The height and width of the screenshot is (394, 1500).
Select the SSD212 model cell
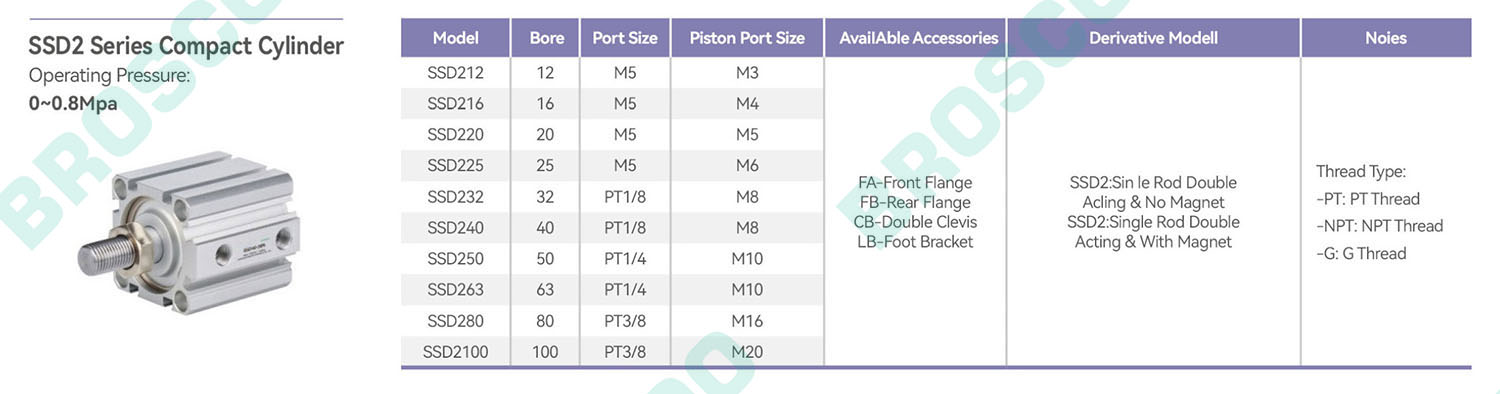(x=455, y=73)
